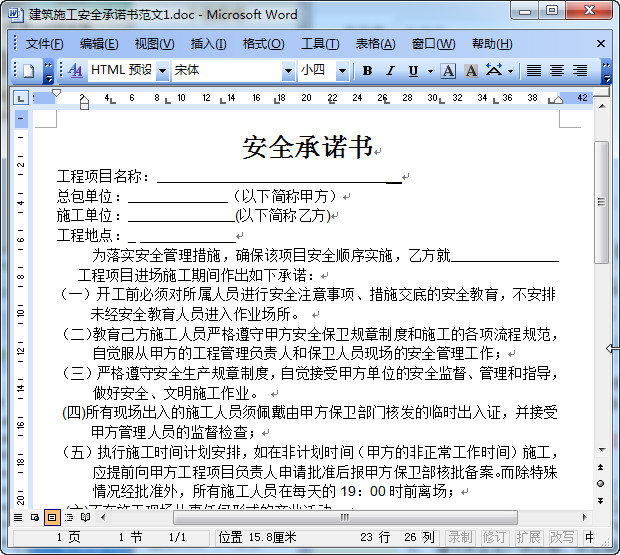Center align the text
The image size is (620, 555).
pyautogui.click(x=557, y=71)
